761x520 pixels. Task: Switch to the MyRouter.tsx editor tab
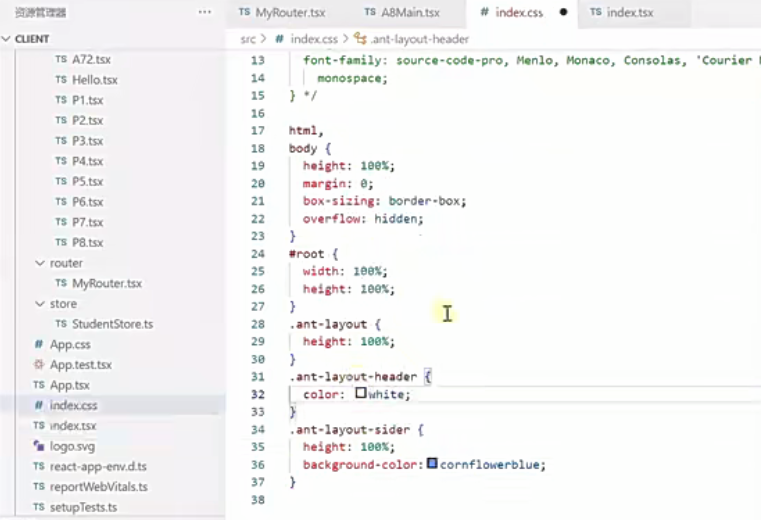(282, 13)
